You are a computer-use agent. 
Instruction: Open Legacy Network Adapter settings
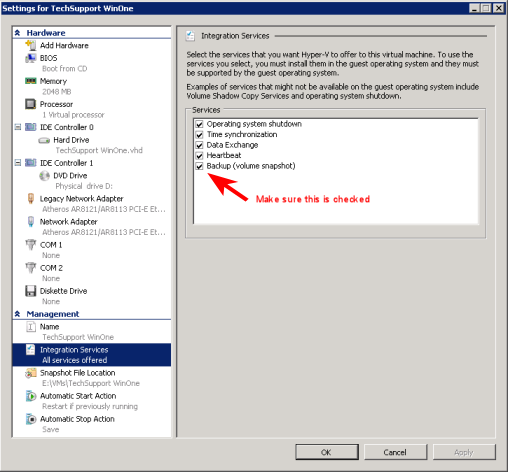[82, 199]
